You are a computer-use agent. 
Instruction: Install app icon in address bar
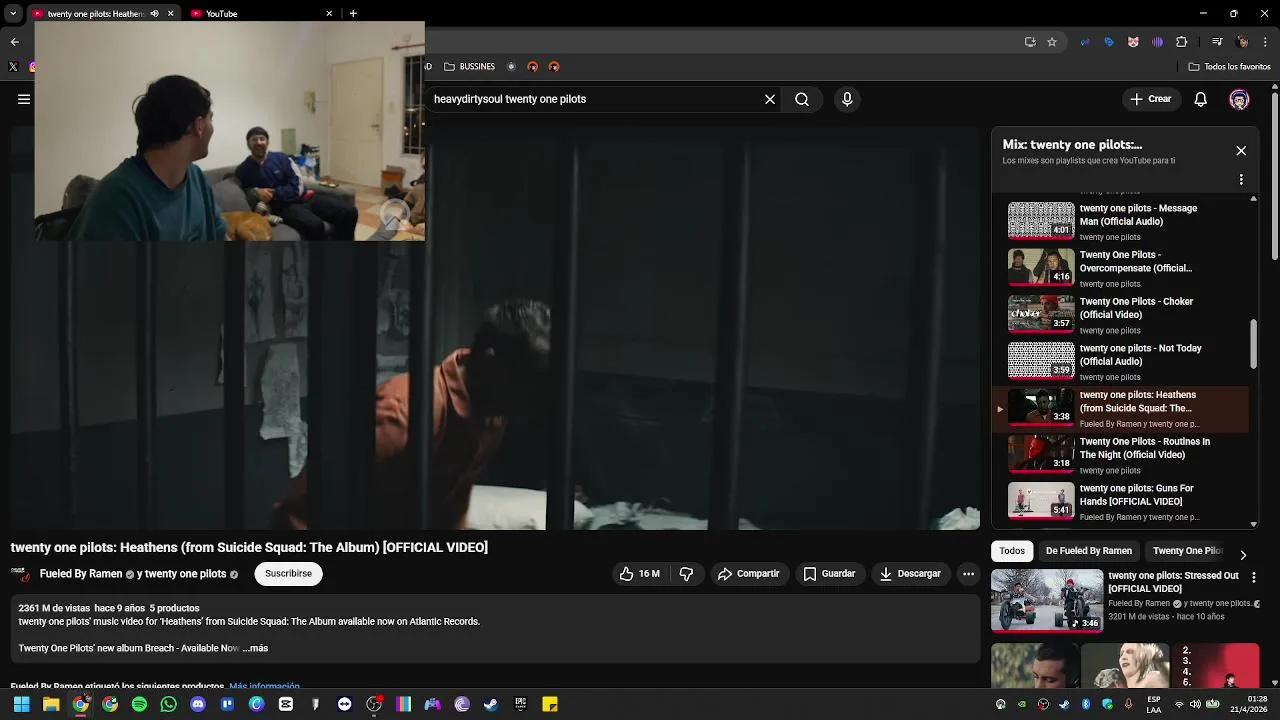(x=1030, y=42)
